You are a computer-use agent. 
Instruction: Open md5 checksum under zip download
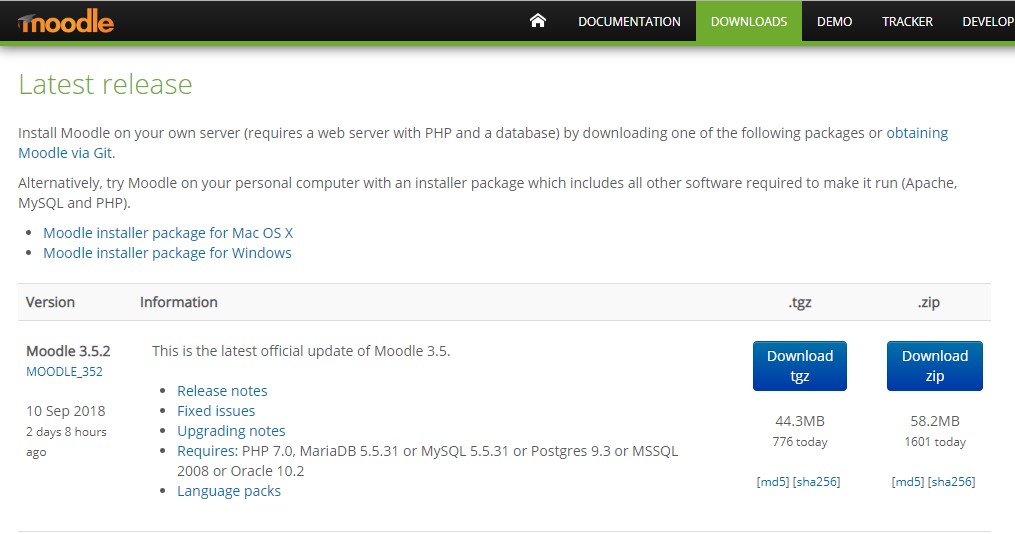point(908,482)
